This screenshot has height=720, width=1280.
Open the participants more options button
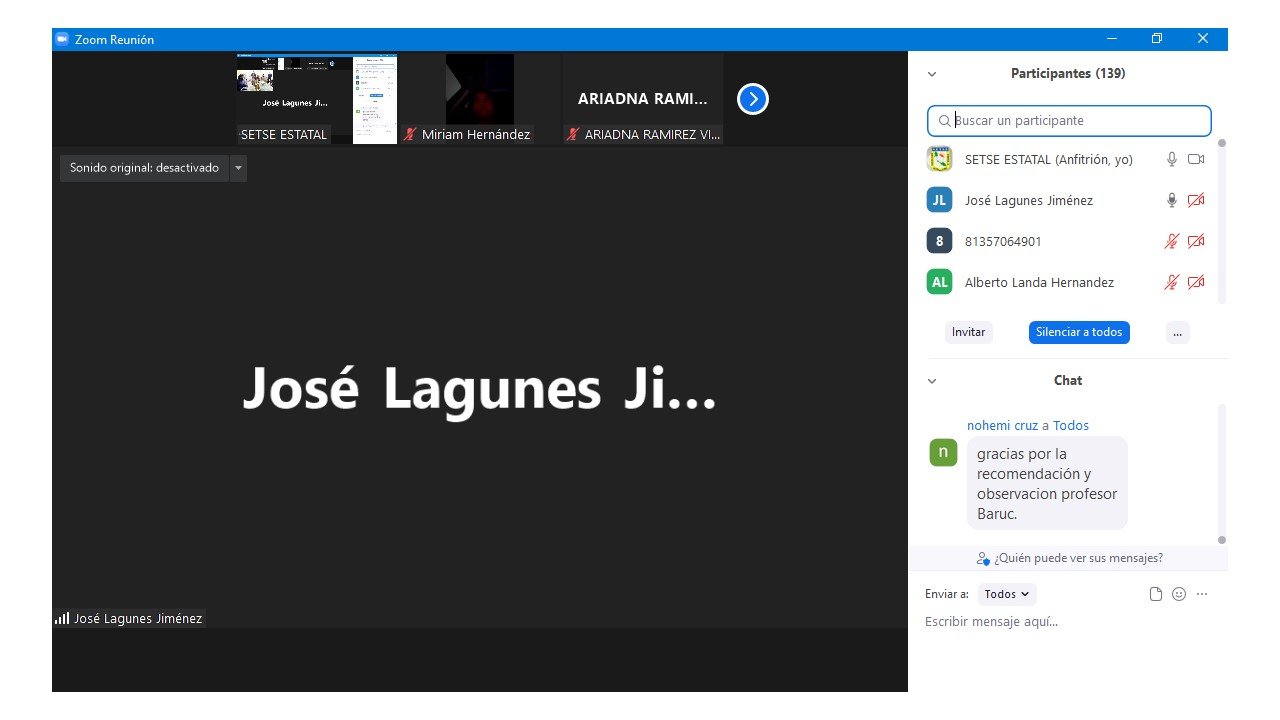(1177, 332)
